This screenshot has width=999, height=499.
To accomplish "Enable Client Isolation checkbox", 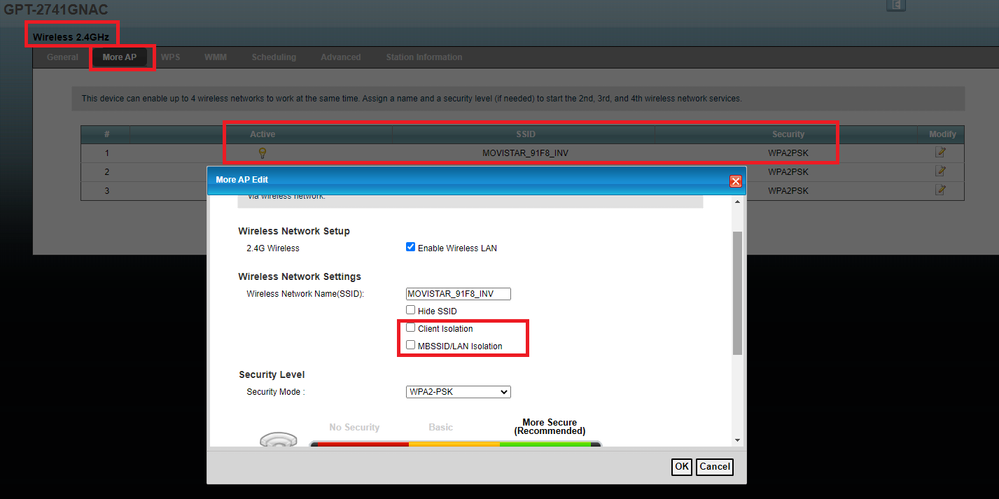I will pos(410,328).
